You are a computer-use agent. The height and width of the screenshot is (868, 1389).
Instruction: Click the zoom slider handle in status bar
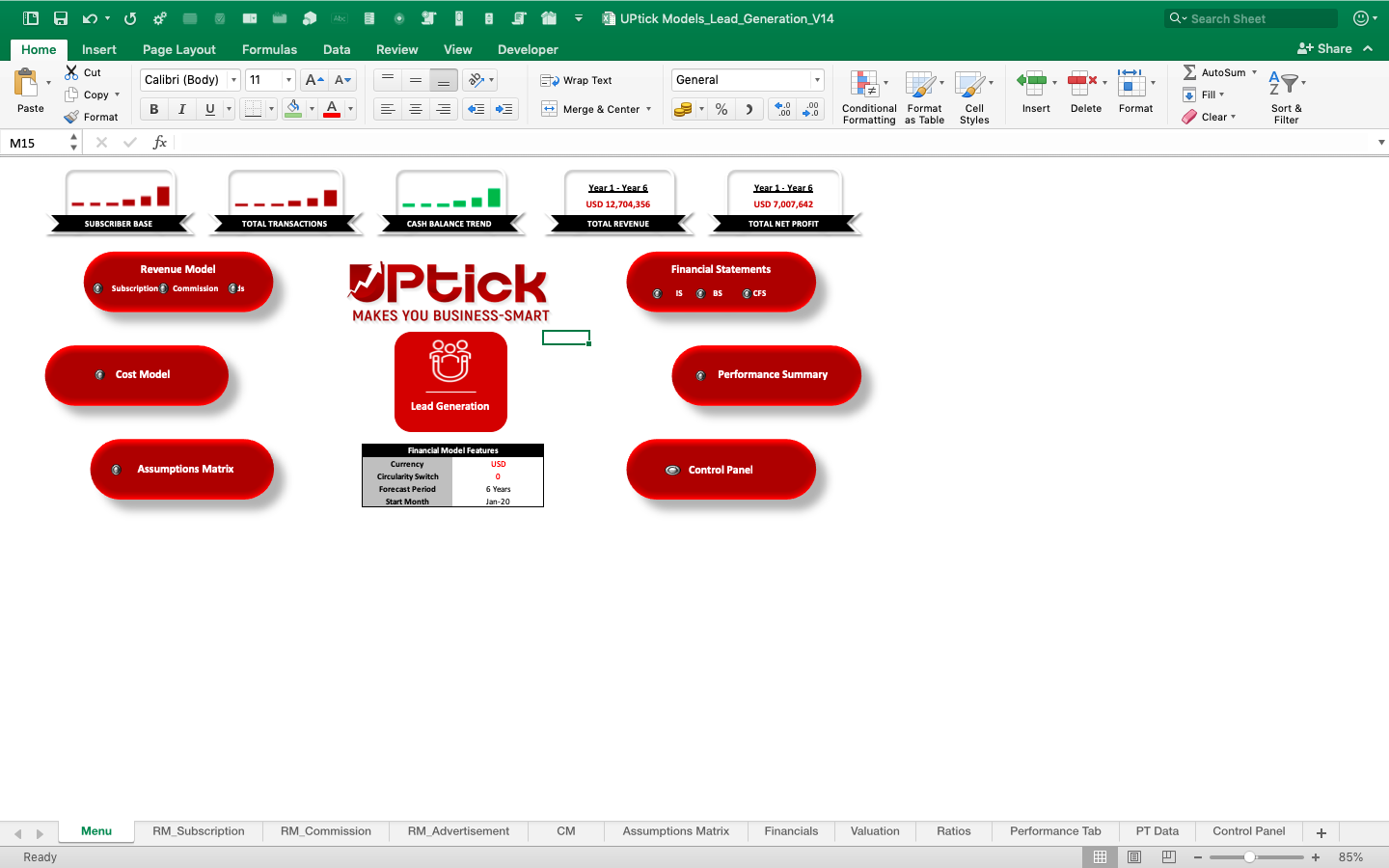(x=1249, y=856)
